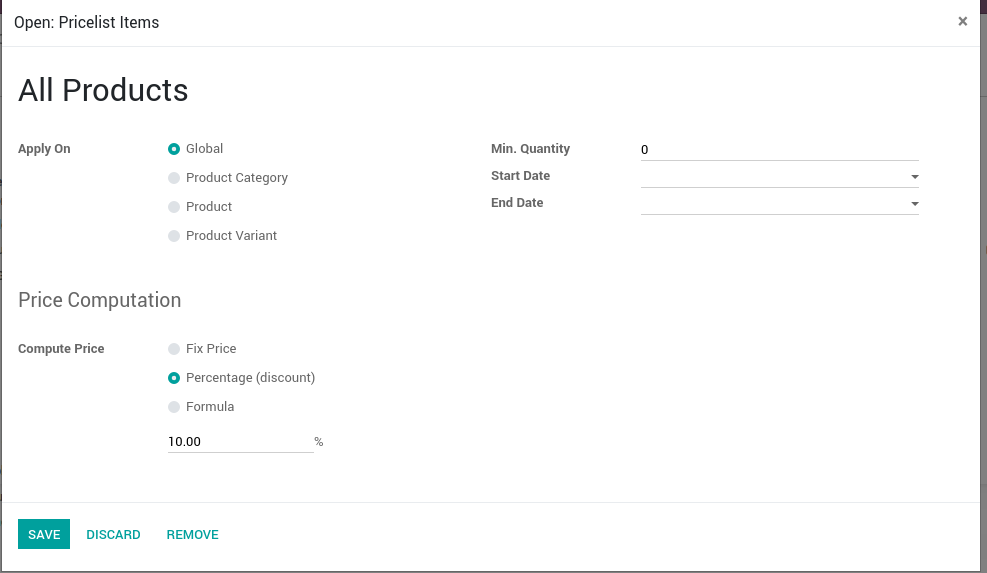Screen dimensions: 987x573
Task: Save the pricelist item
Action: [x=44, y=534]
